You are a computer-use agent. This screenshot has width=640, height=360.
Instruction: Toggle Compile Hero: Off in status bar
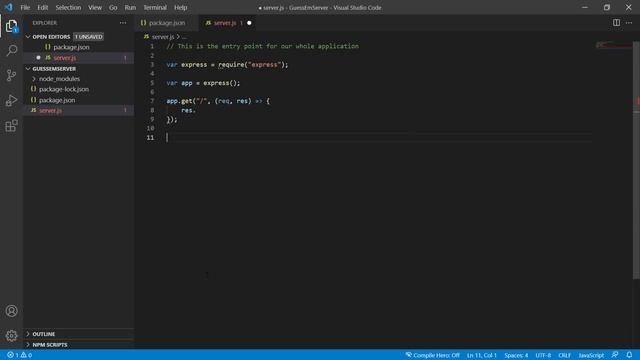pos(432,355)
